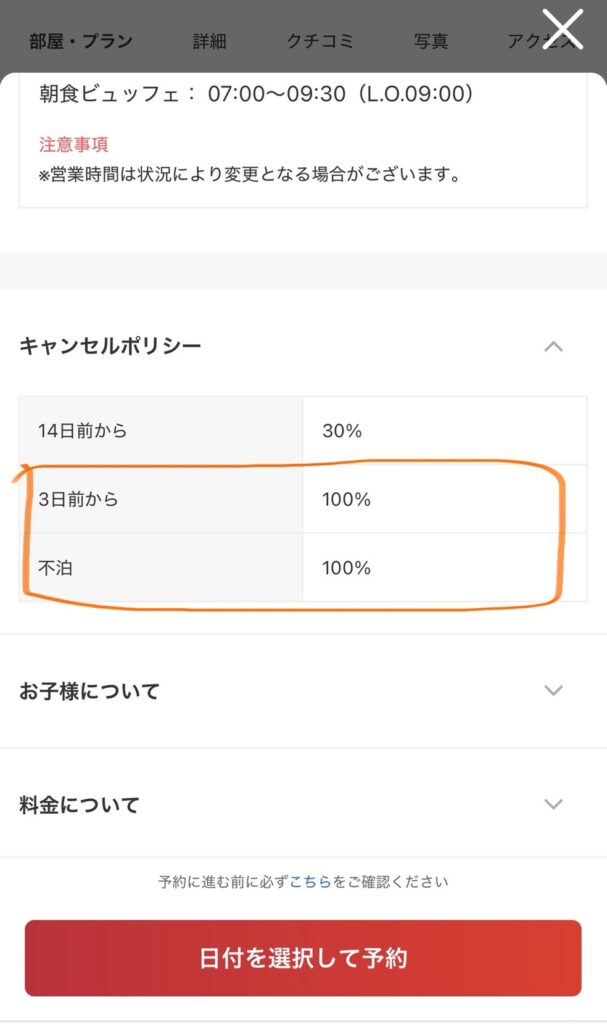This screenshot has width=607, height=1024.
Task: Click the 朝食ビュッフェ hours text
Action: click(255, 95)
